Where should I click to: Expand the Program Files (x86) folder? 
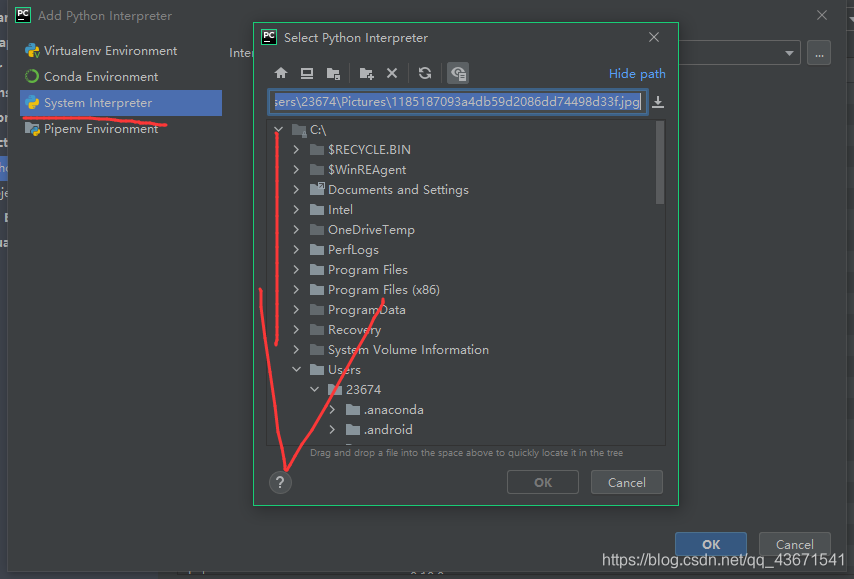(x=296, y=290)
